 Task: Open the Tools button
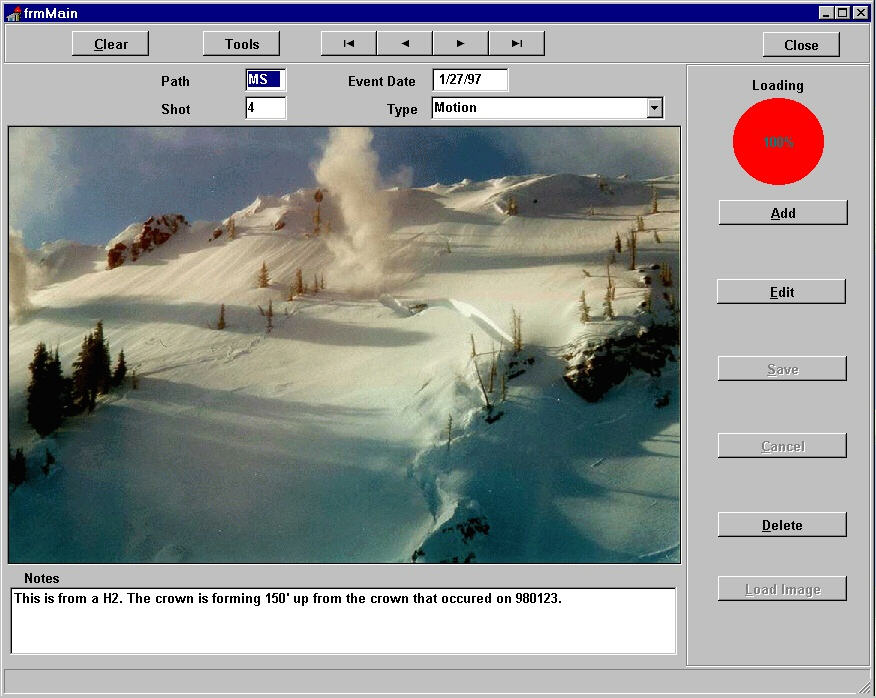tap(241, 44)
